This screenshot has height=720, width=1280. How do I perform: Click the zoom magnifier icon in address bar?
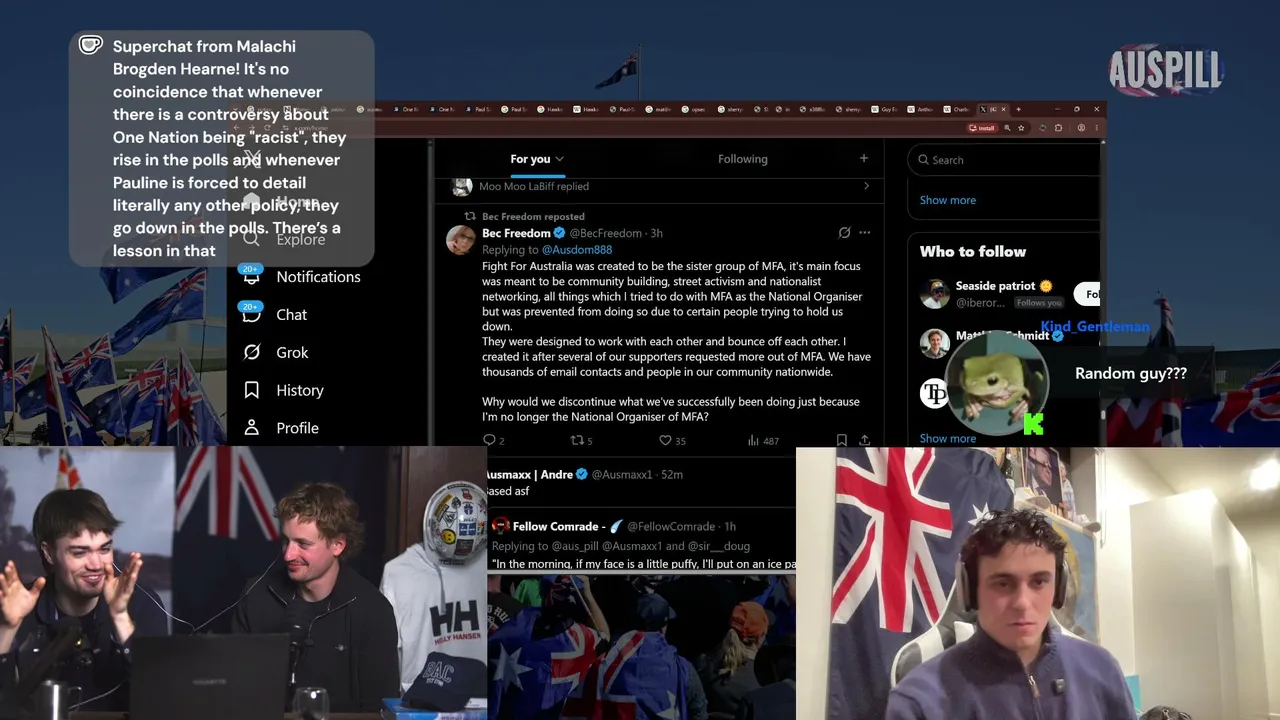click(x=1008, y=128)
